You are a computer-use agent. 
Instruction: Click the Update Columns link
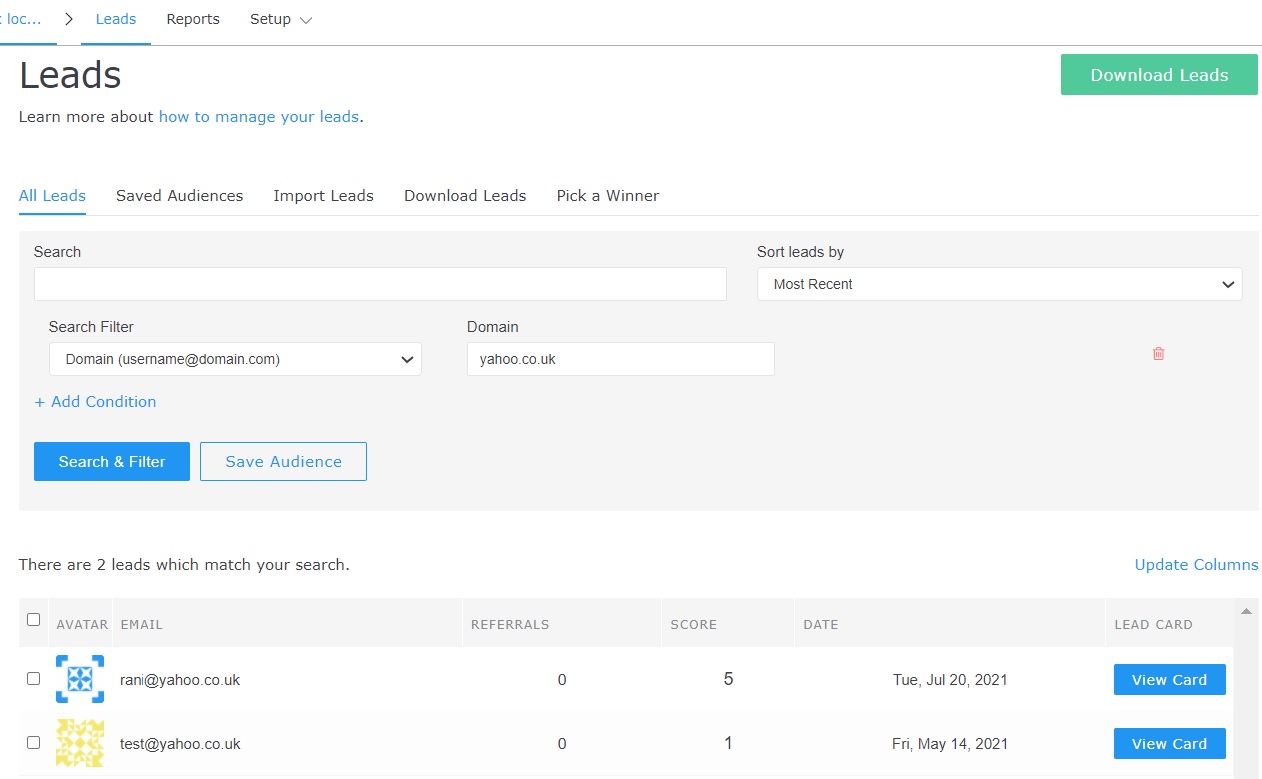pos(1196,564)
